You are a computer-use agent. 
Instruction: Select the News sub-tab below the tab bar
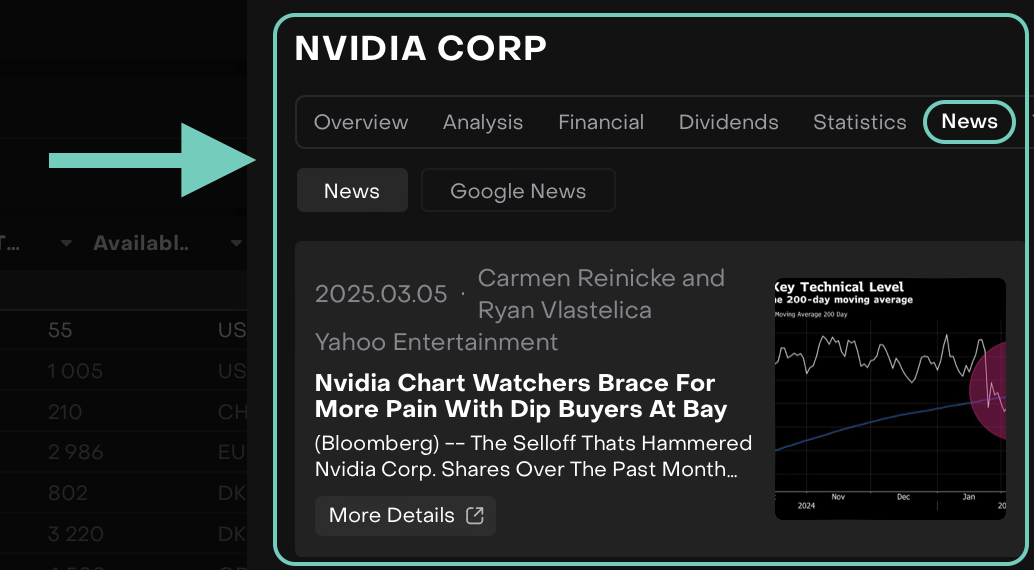pos(352,191)
